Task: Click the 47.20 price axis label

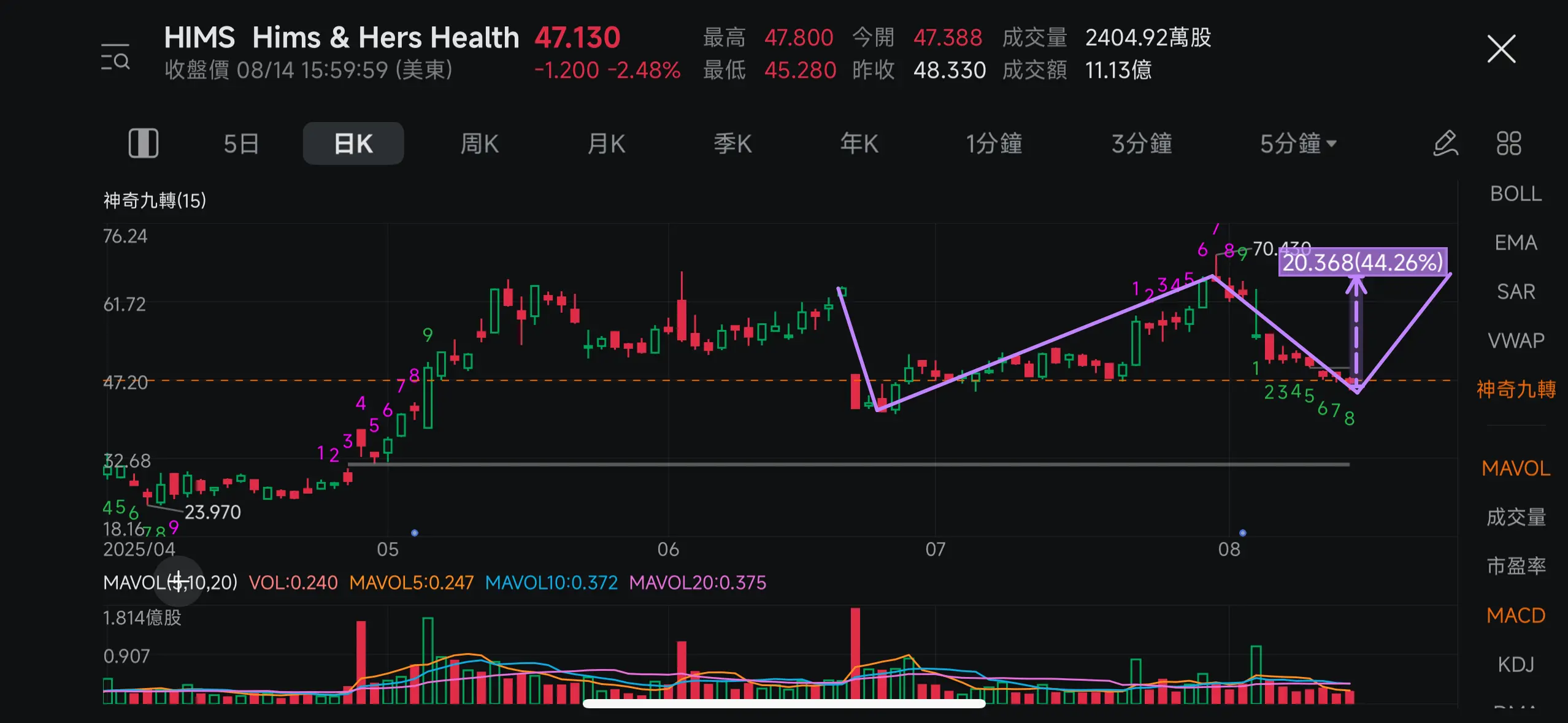Action: [x=125, y=383]
